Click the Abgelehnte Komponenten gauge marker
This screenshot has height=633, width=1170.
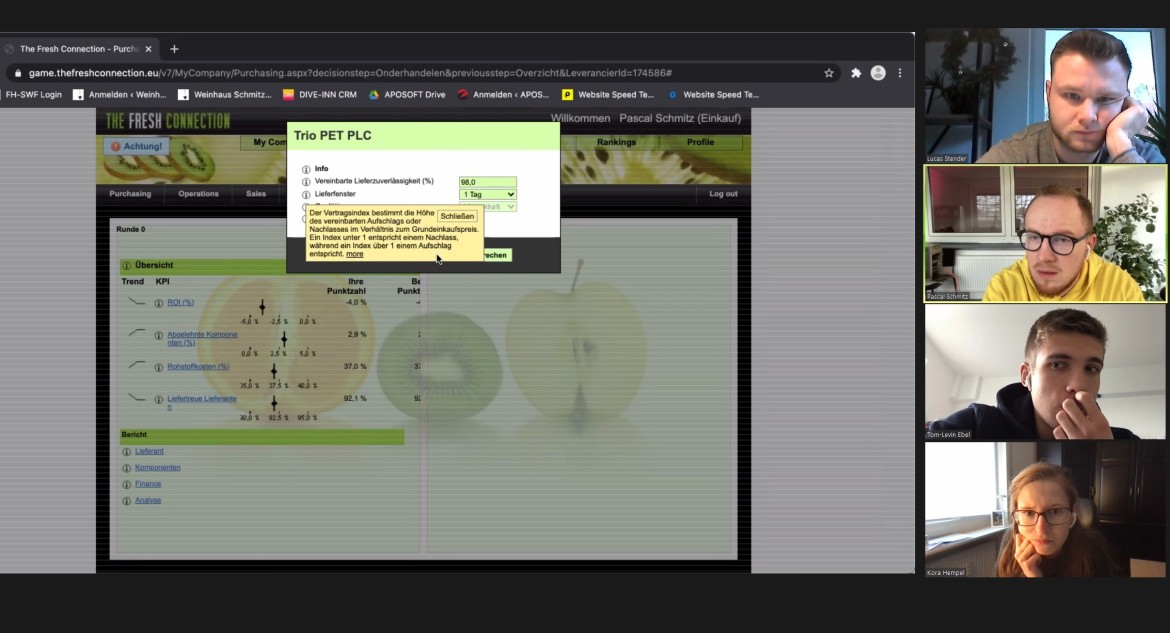coord(284,340)
